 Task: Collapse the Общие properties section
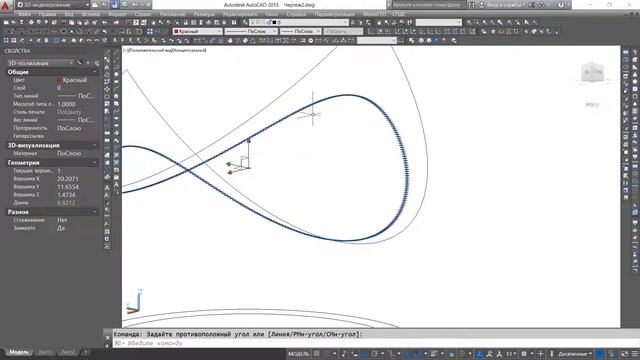click(94, 72)
